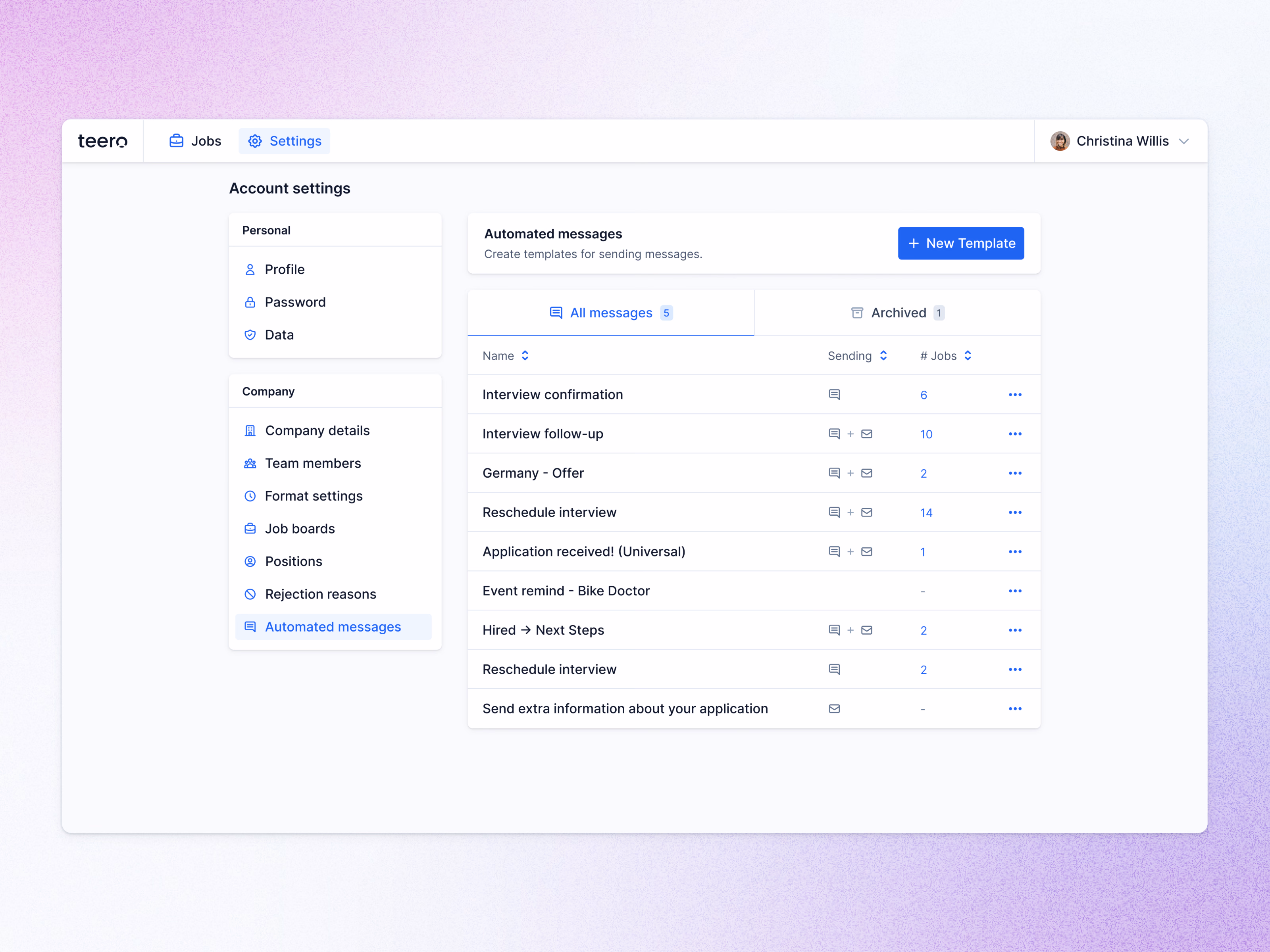
Task: Click the archive box icon on Archived tab
Action: (x=856, y=313)
